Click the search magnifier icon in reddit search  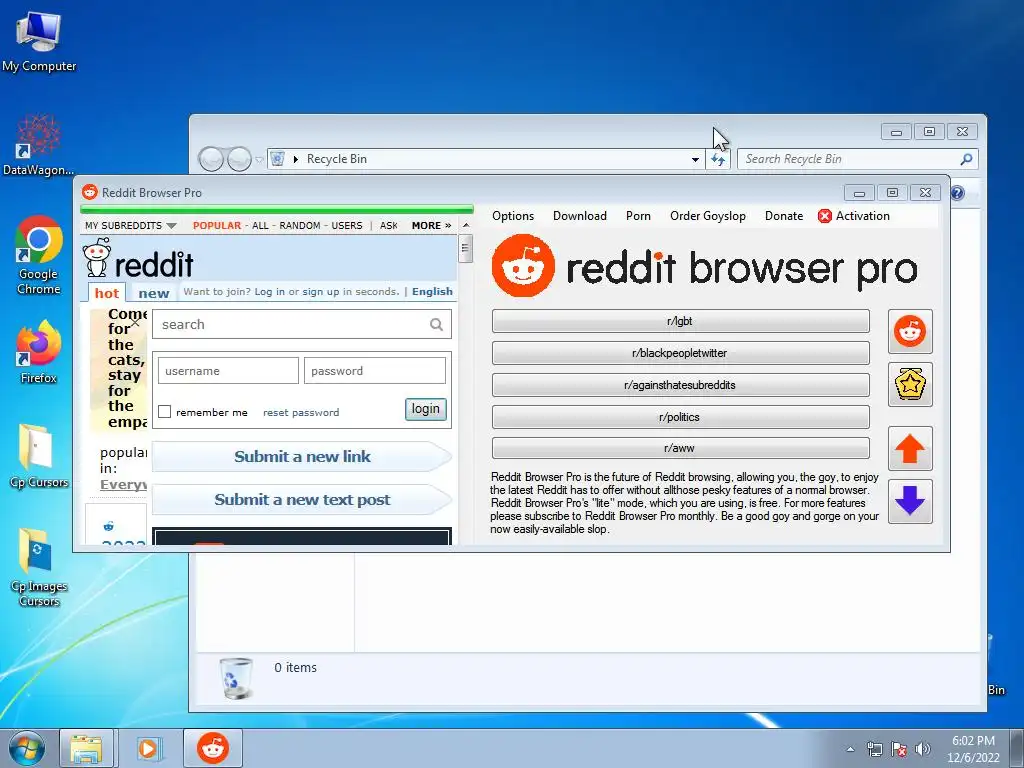point(436,325)
